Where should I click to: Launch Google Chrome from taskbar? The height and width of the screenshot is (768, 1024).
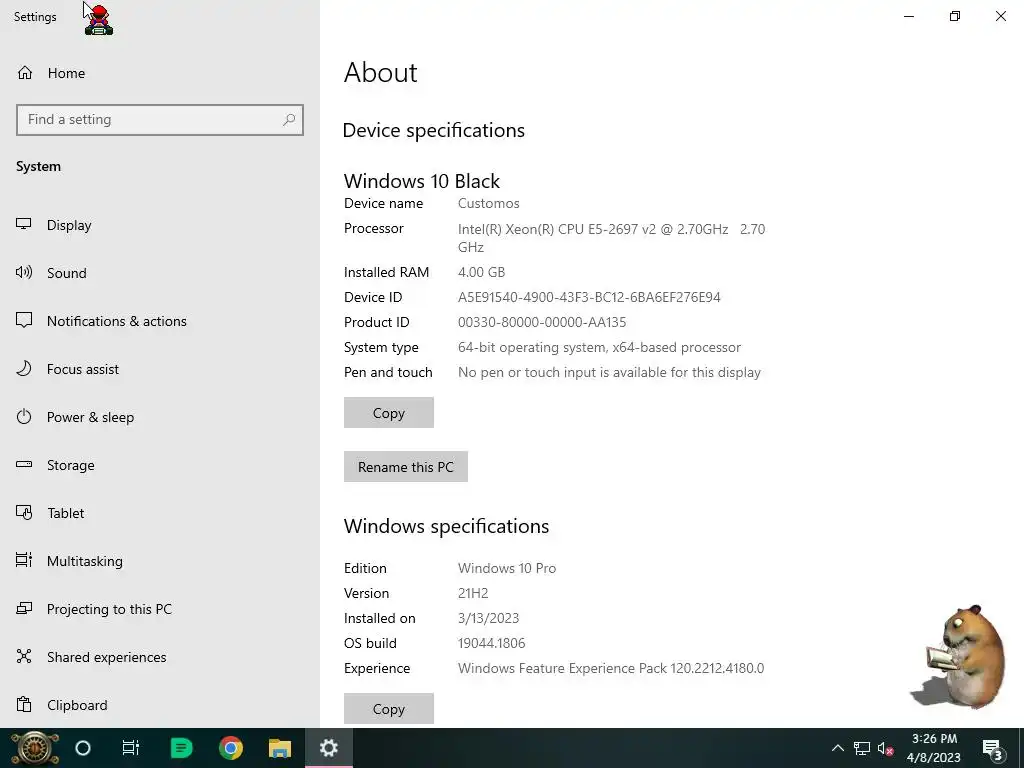(231, 748)
